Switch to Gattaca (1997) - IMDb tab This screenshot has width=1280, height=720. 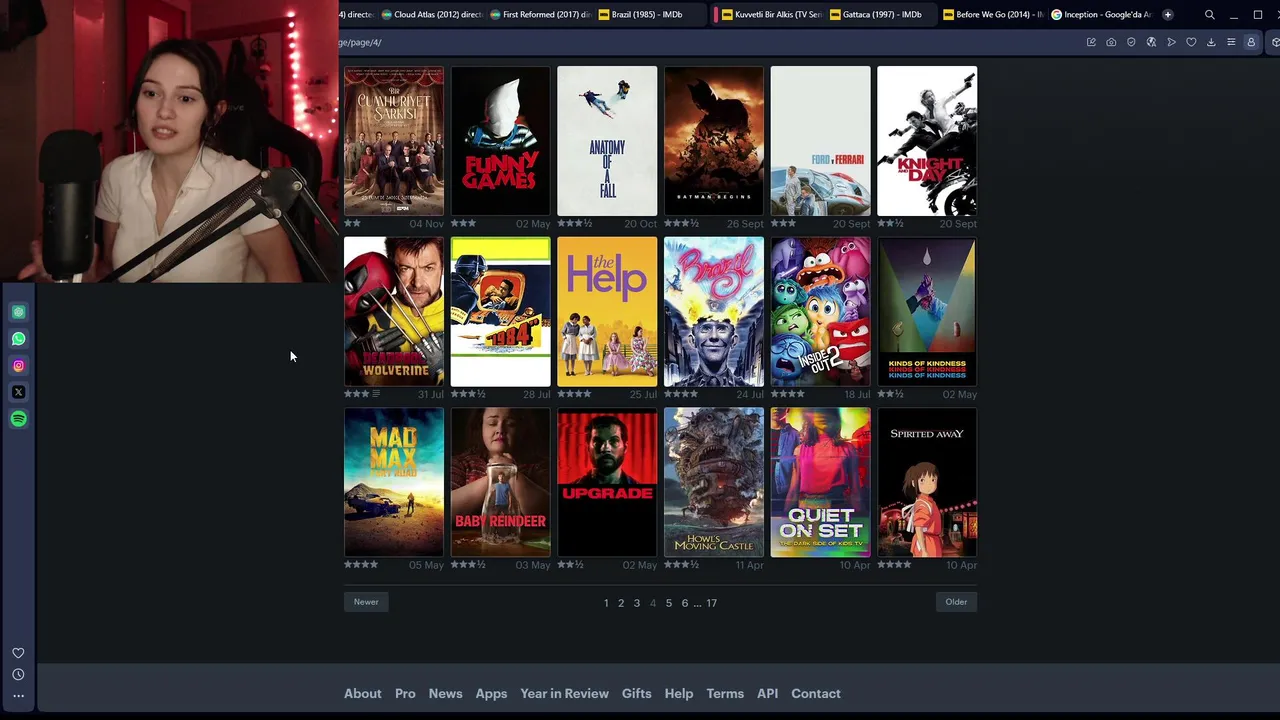pyautogui.click(x=882, y=14)
